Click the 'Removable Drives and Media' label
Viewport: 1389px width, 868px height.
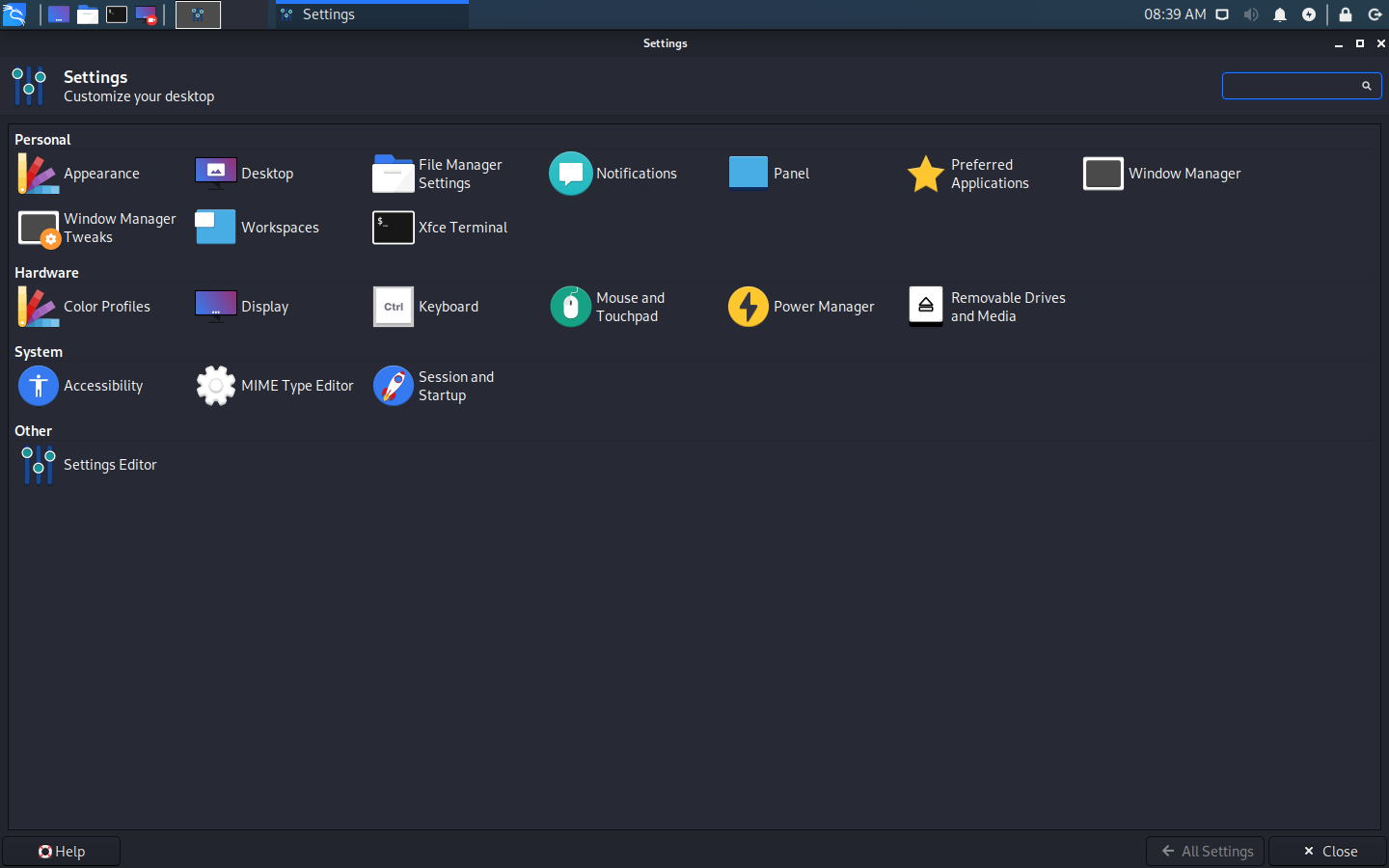pyautogui.click(x=1008, y=307)
